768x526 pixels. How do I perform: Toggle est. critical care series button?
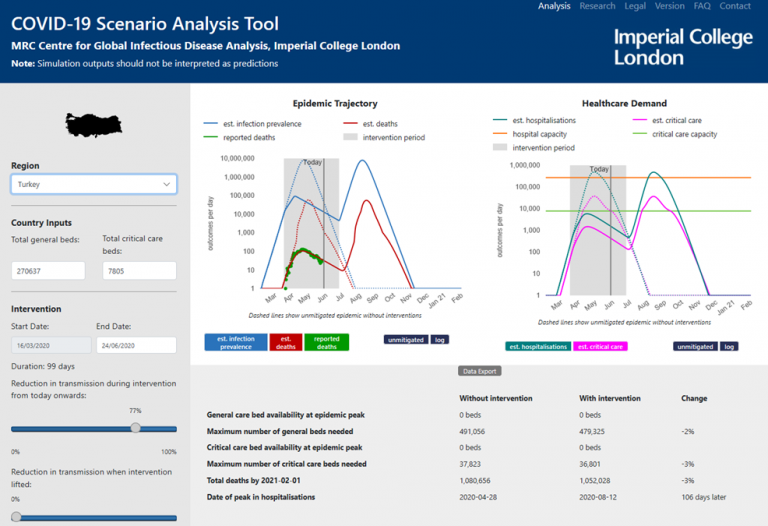point(599,347)
